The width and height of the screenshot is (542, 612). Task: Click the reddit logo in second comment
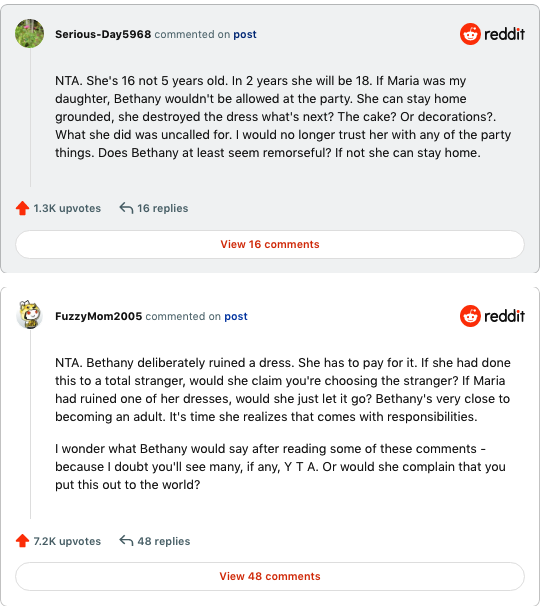(492, 316)
